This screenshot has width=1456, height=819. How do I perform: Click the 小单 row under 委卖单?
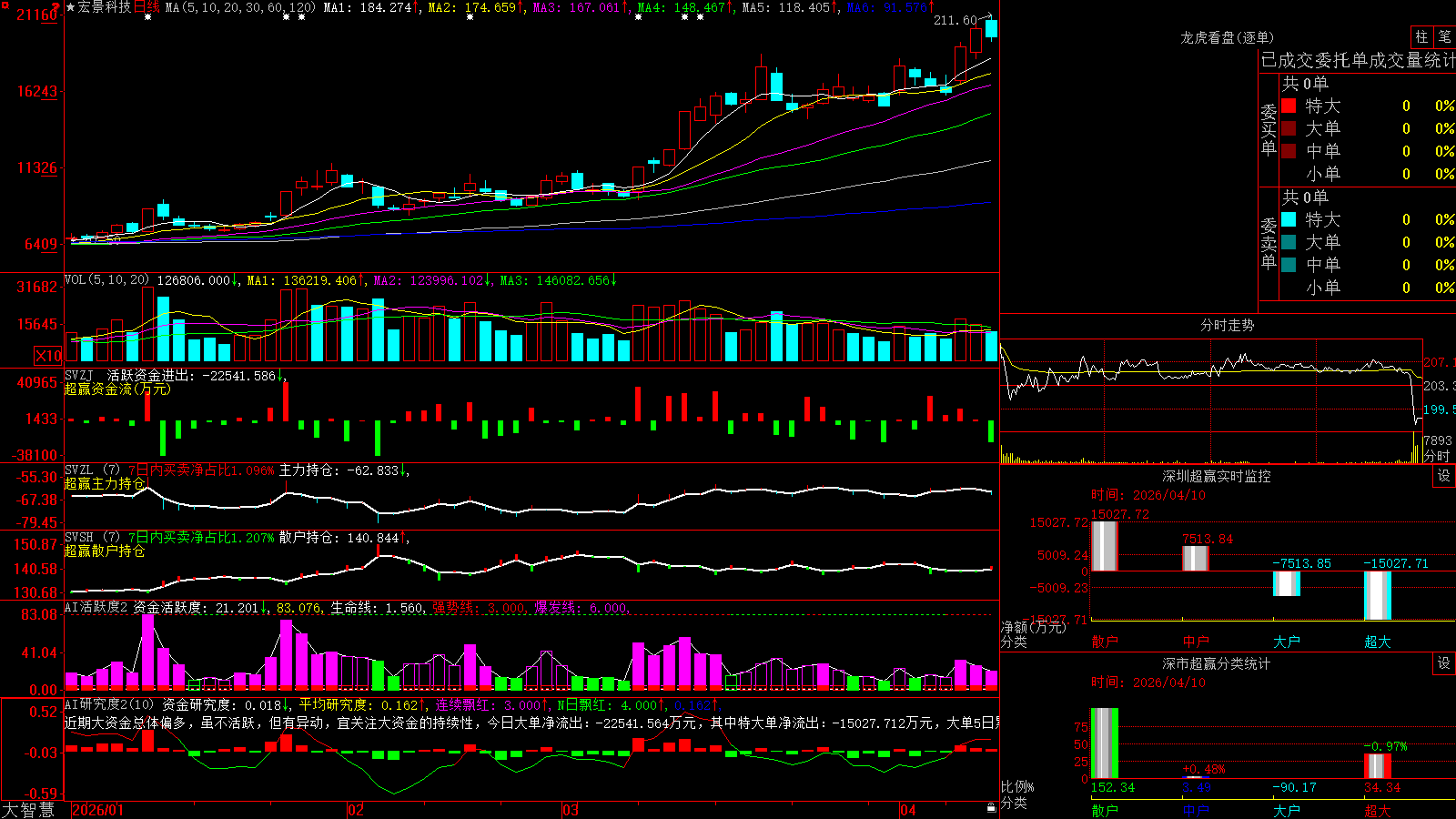(x=1368, y=288)
